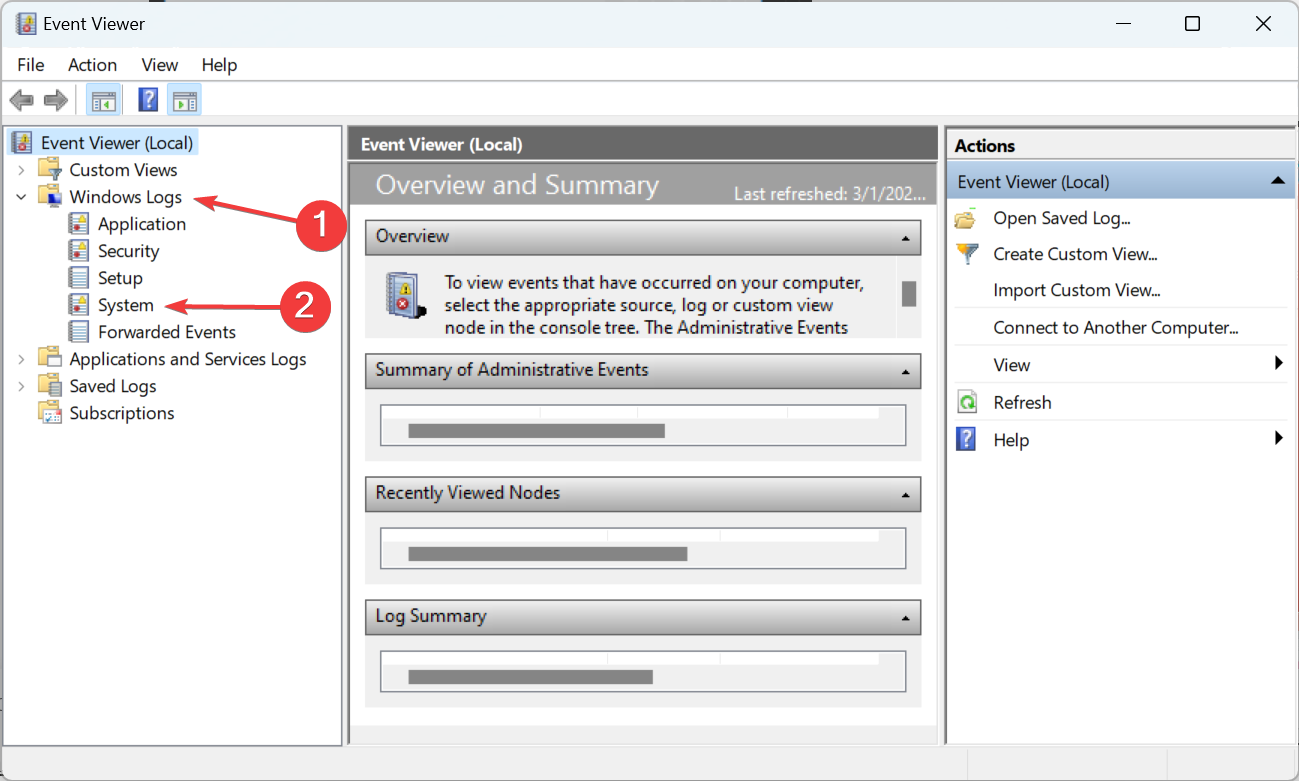Click the Saved Logs folder icon

tap(49, 385)
